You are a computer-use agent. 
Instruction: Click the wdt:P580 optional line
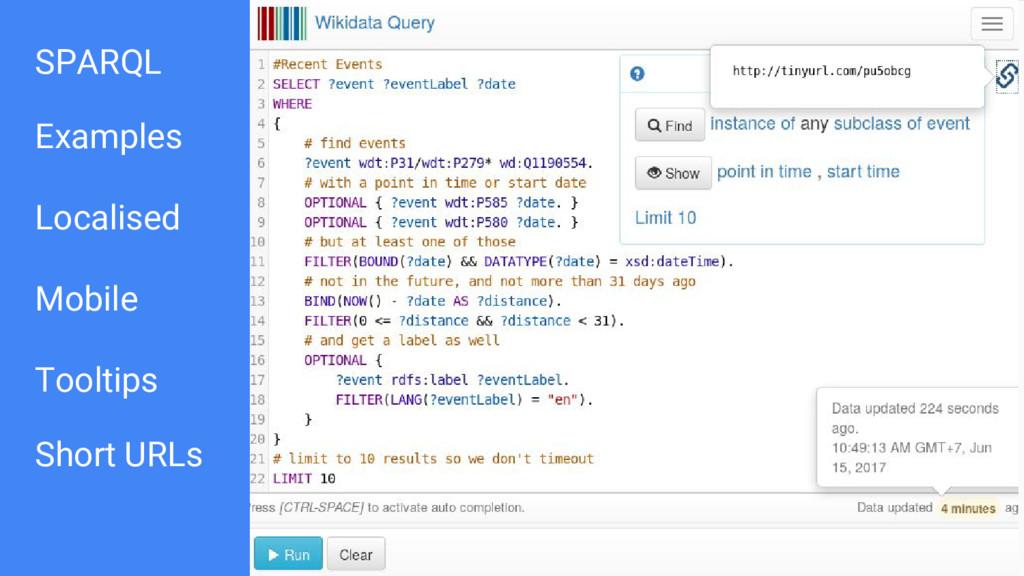tap(441, 222)
